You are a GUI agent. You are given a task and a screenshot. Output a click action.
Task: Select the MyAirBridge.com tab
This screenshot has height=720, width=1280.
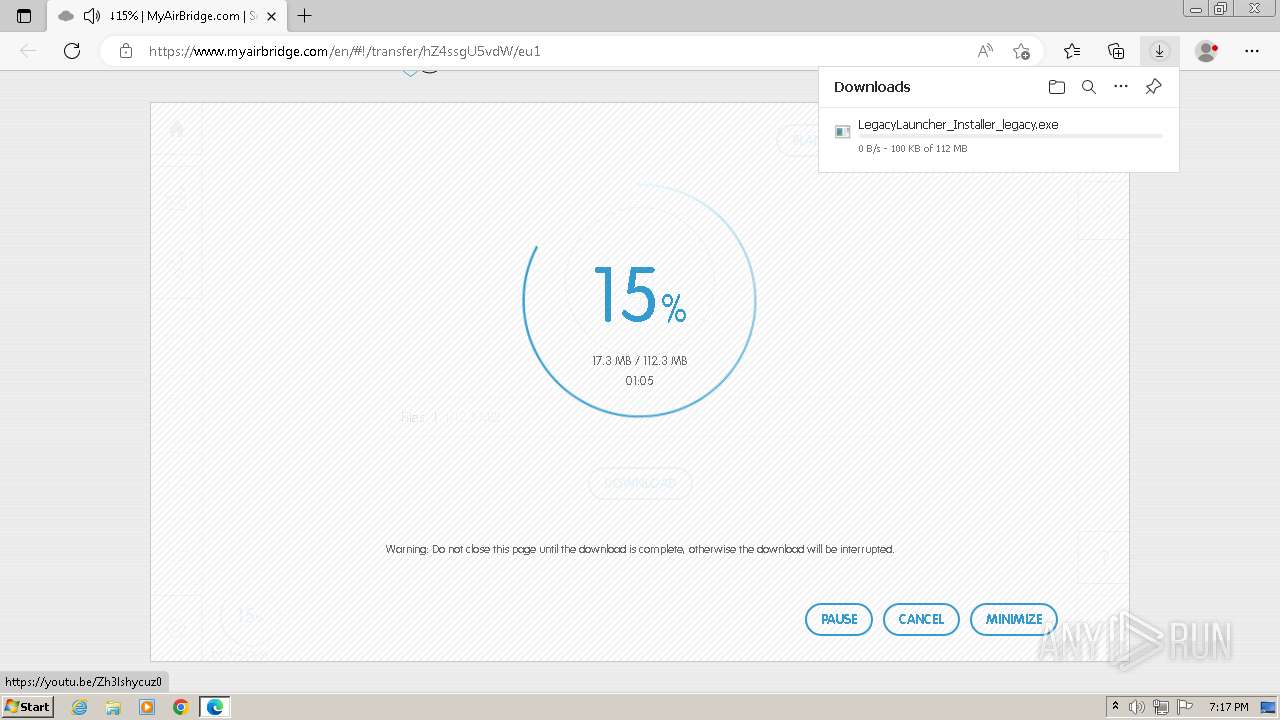click(x=166, y=16)
